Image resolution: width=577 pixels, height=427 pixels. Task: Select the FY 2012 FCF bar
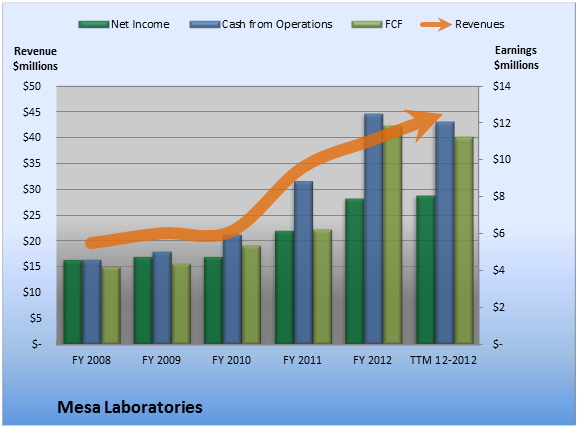click(x=393, y=235)
